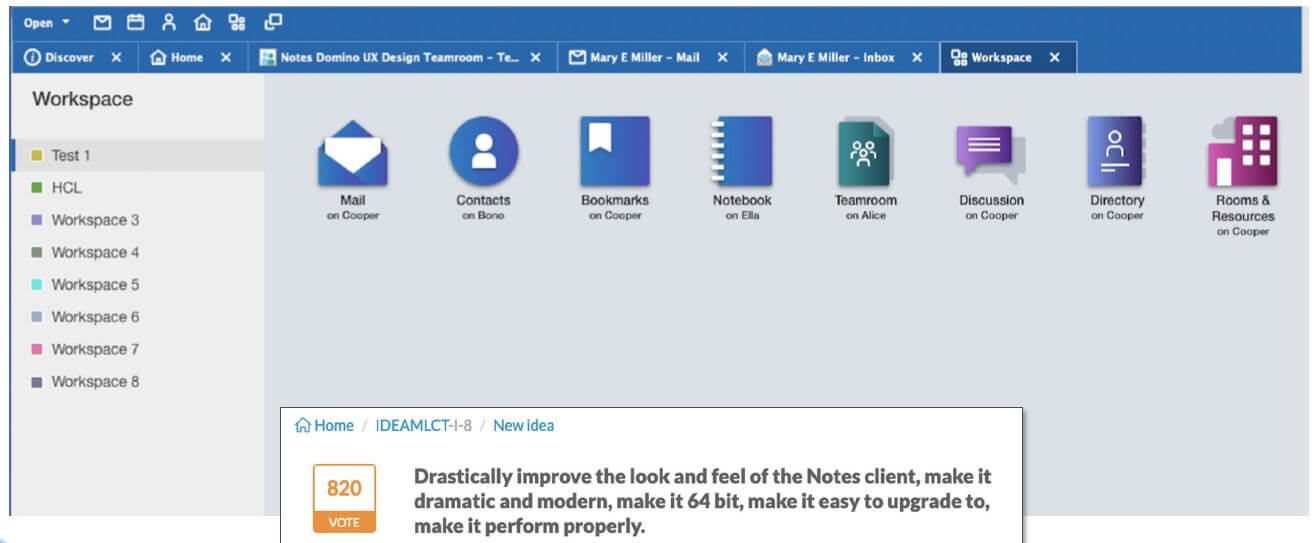1314x543 pixels.
Task: Click the New idea breadcrumb link
Action: point(523,425)
